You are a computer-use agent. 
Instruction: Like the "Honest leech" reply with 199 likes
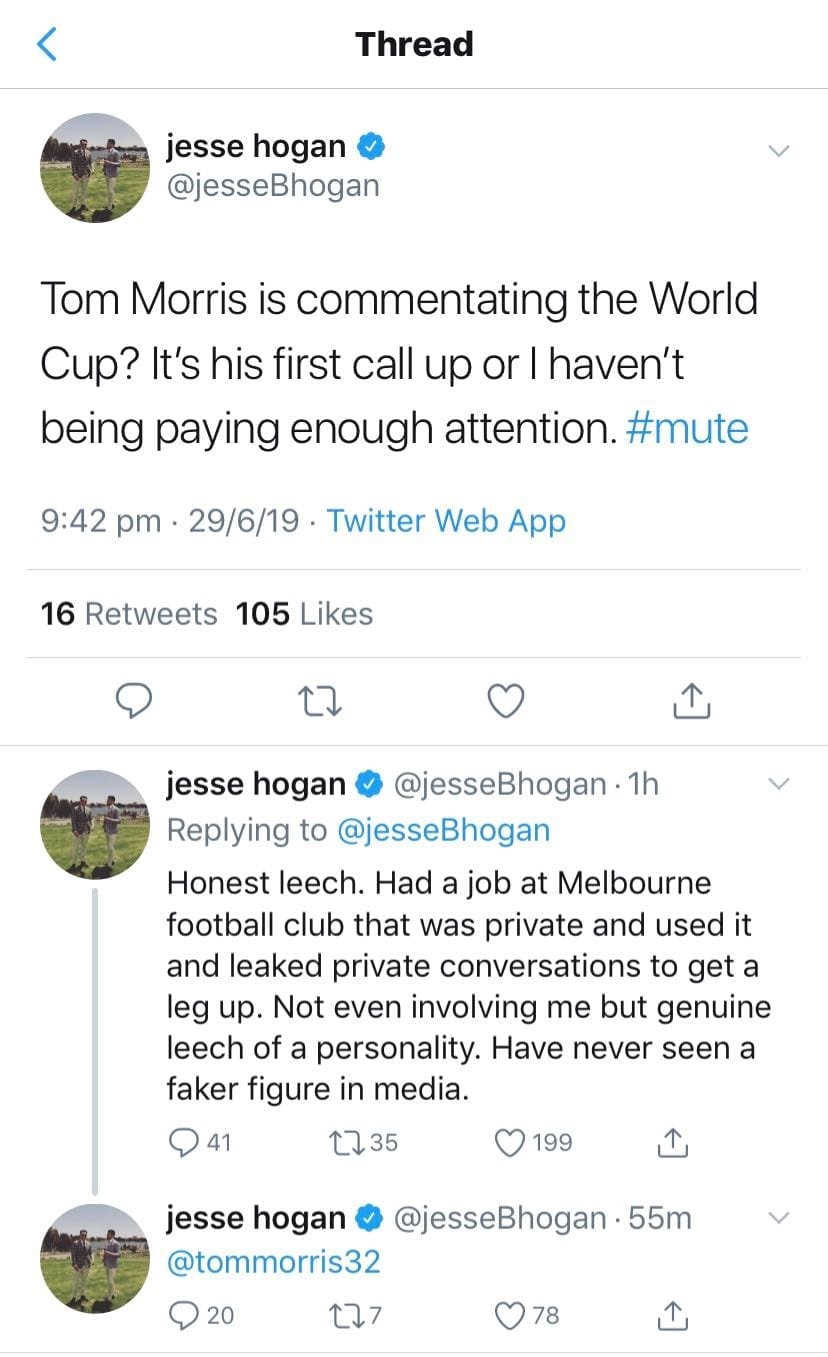click(512, 1142)
